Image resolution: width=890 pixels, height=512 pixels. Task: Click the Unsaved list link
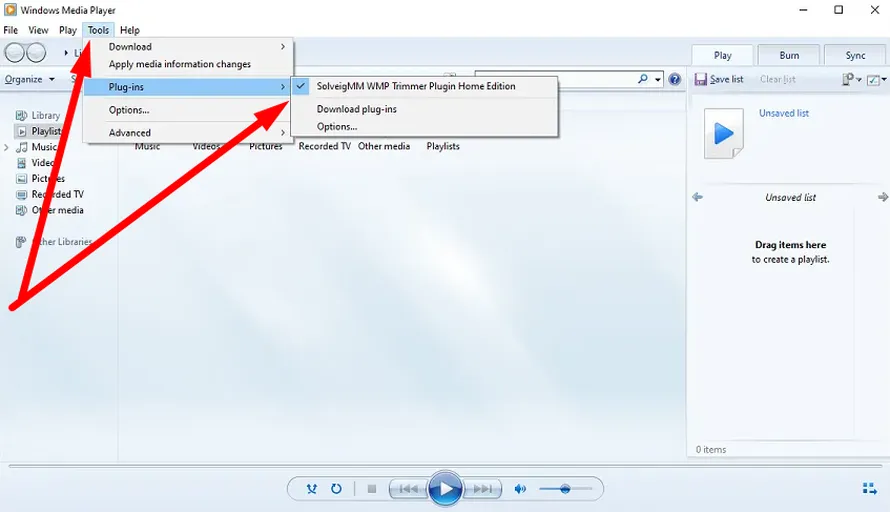(x=783, y=113)
